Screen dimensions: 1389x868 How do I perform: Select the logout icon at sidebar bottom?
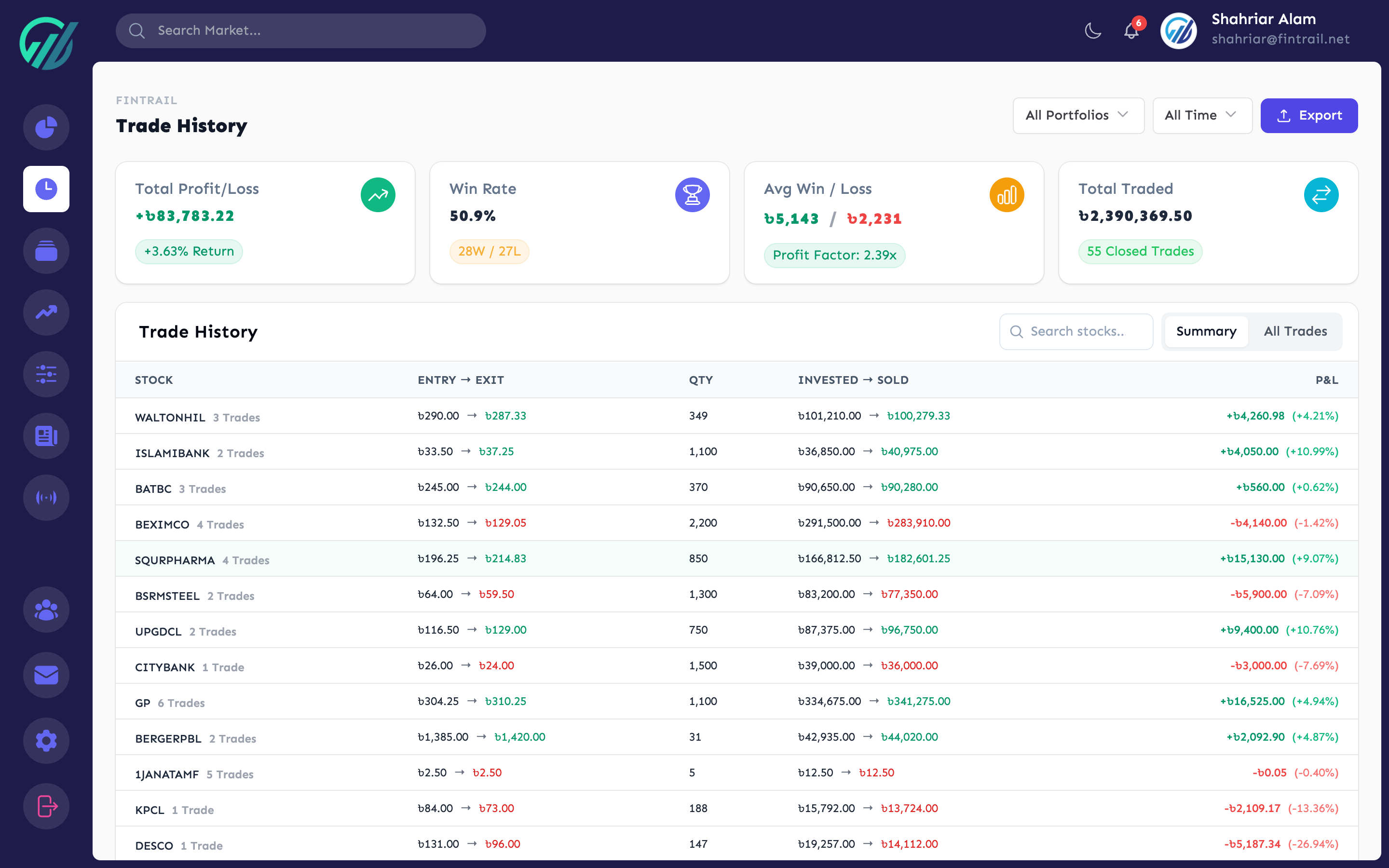(x=46, y=806)
